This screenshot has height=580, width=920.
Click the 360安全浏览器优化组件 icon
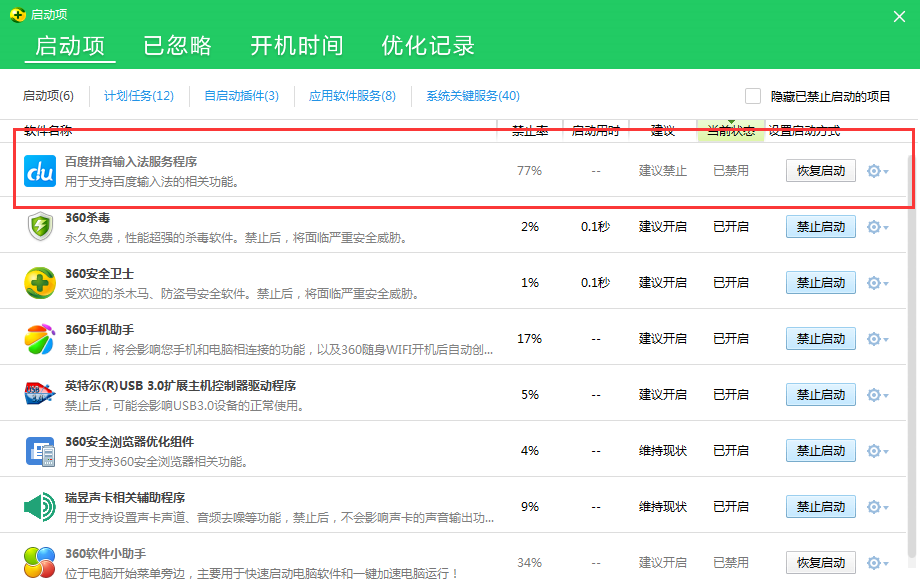pos(40,450)
